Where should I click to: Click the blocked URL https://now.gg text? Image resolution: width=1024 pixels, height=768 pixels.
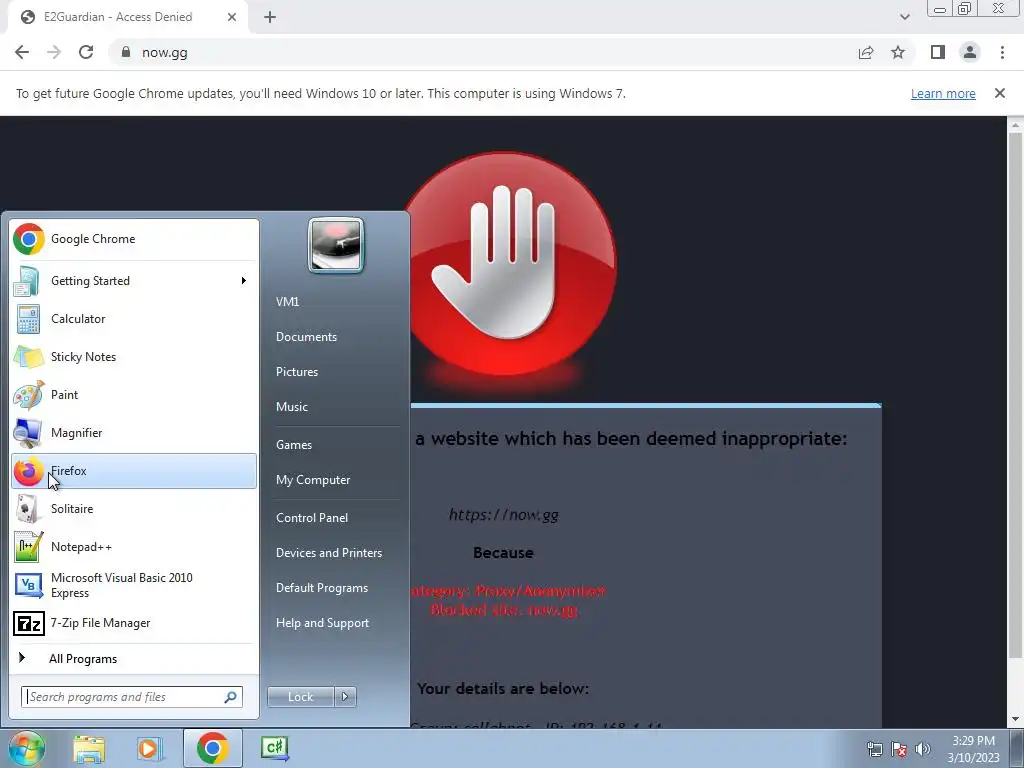click(x=504, y=515)
